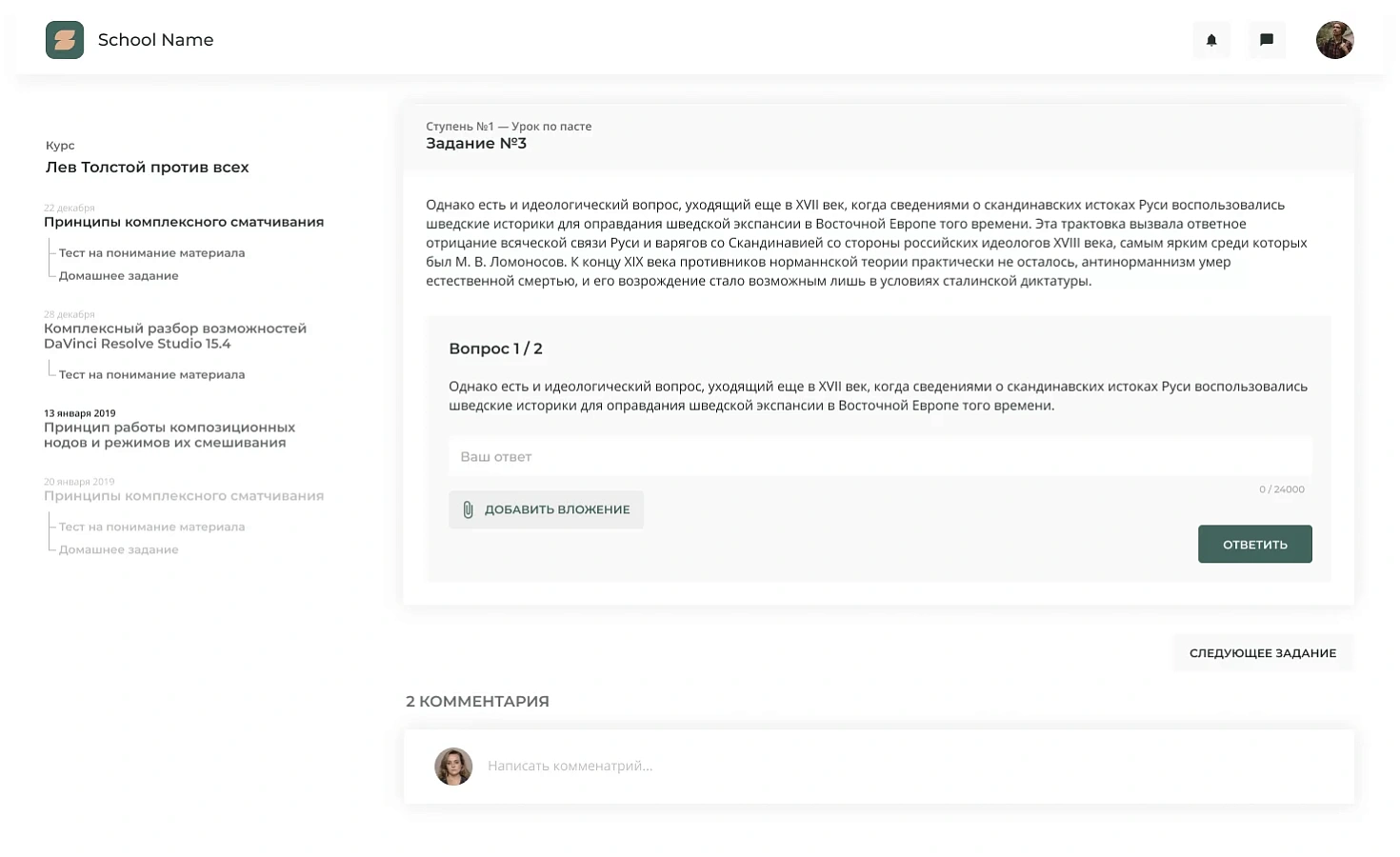Click the School Name title link
Image resolution: width=1400 pixels, height=857 pixels.
(156, 40)
